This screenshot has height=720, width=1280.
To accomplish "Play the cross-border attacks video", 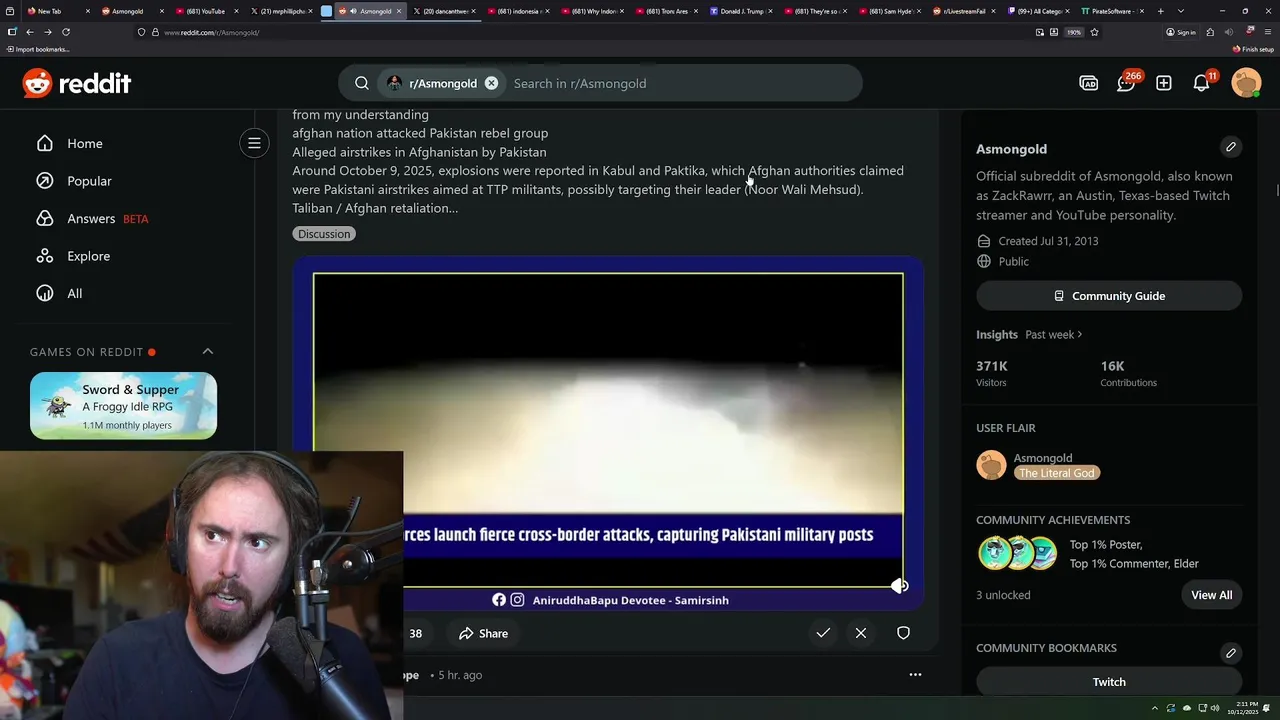I will (608, 430).
